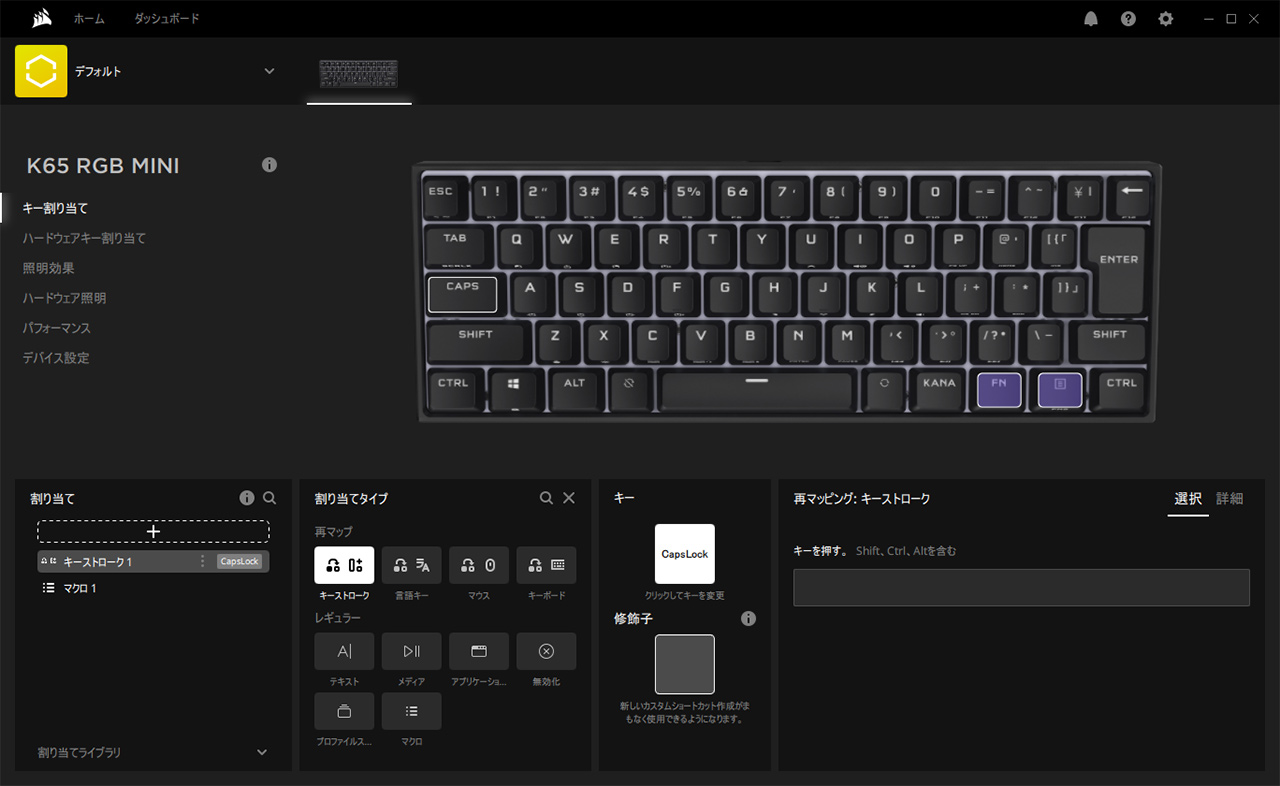Click the Corsair sails logo
This screenshot has width=1280, height=786.
(x=40, y=19)
